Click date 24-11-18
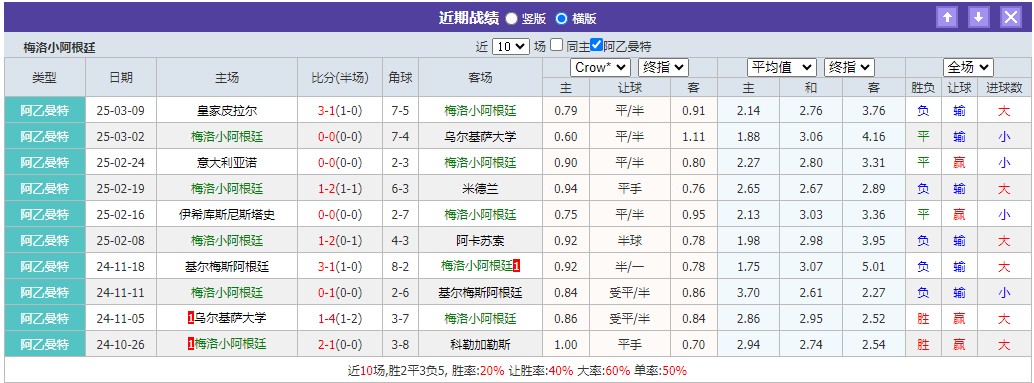The width and height of the screenshot is (1034, 383). point(121,266)
